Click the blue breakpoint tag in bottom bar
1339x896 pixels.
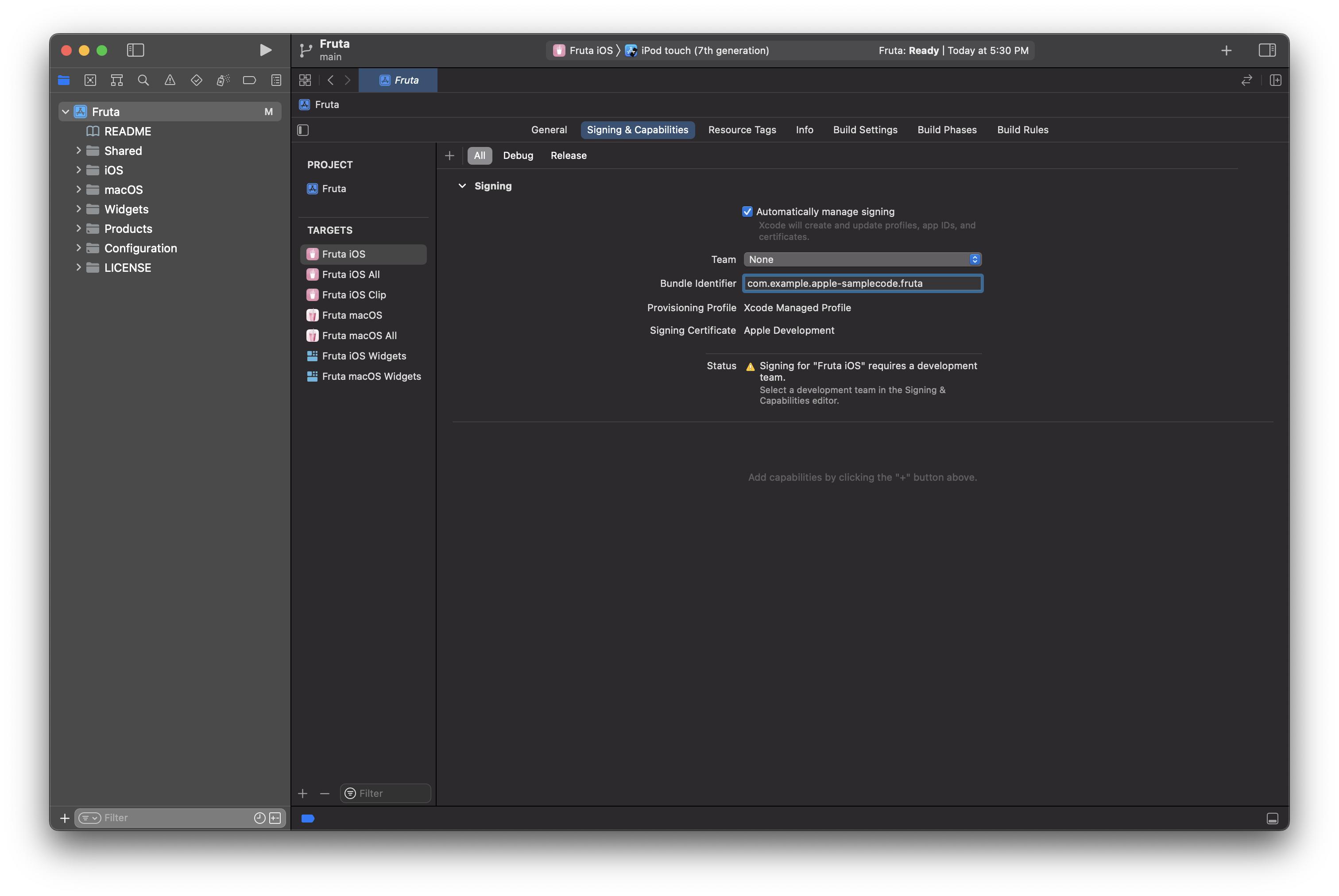point(308,818)
